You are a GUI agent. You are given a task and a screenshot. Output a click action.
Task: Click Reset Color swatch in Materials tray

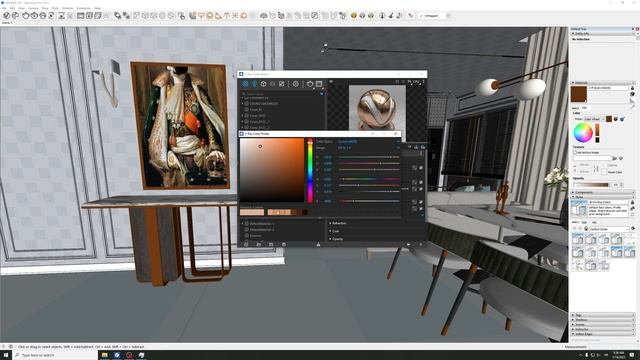(605, 172)
